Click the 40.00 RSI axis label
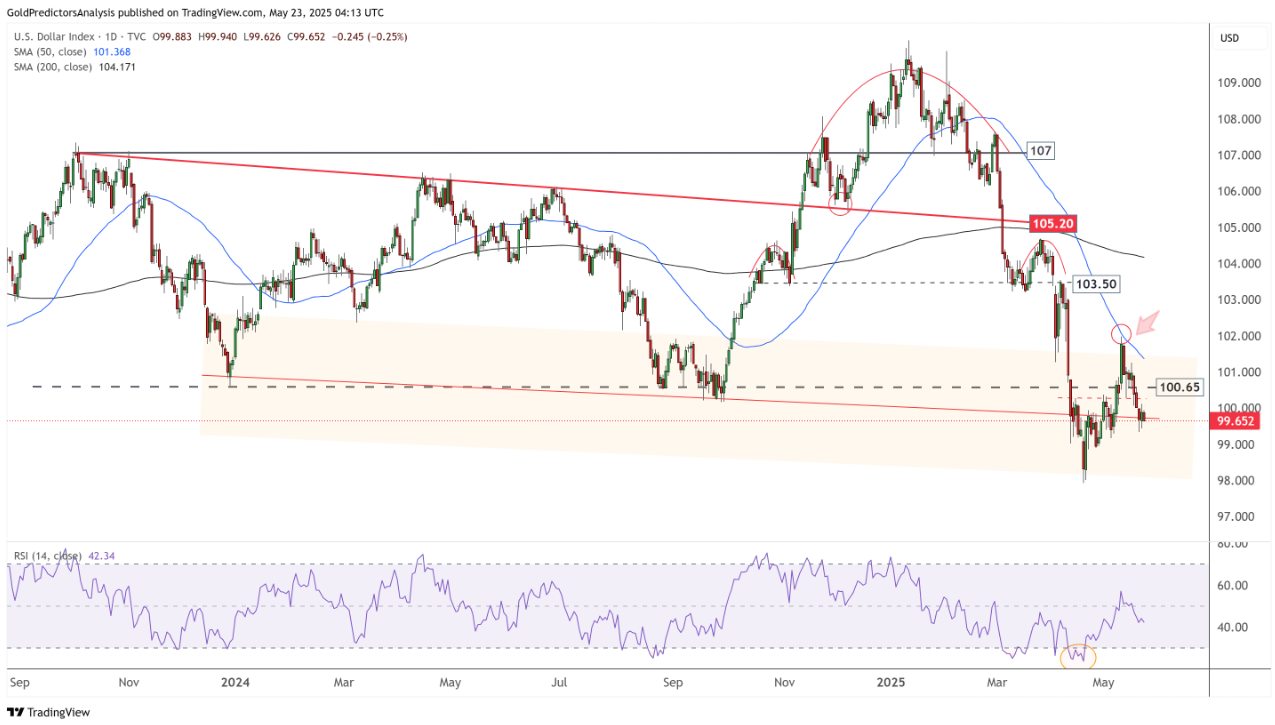 [x=1233, y=627]
